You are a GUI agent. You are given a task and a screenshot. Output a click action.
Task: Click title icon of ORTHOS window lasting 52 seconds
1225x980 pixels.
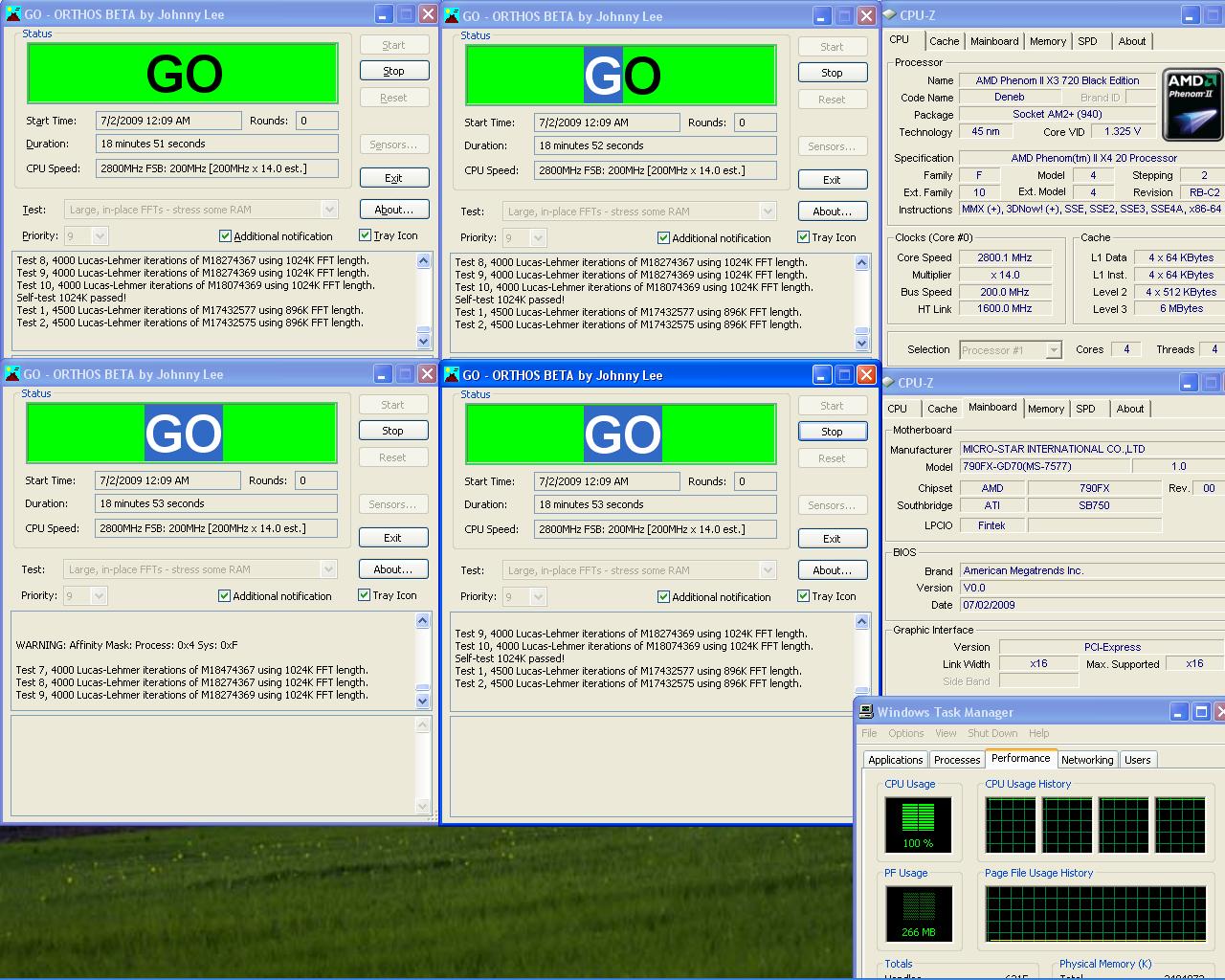click(452, 15)
